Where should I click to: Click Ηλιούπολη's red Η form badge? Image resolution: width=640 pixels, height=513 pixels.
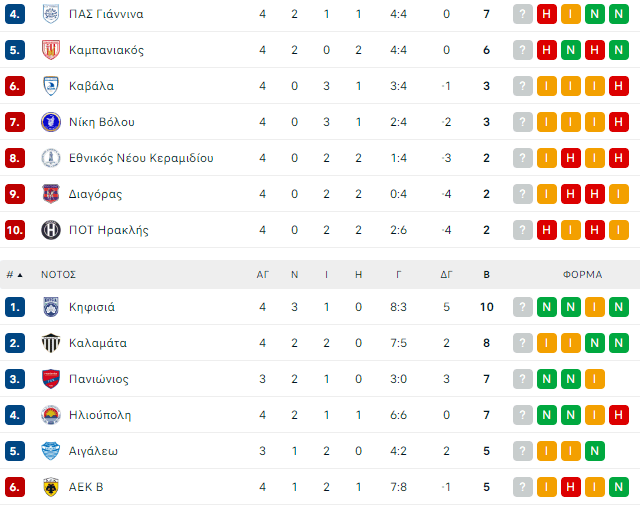click(x=619, y=415)
